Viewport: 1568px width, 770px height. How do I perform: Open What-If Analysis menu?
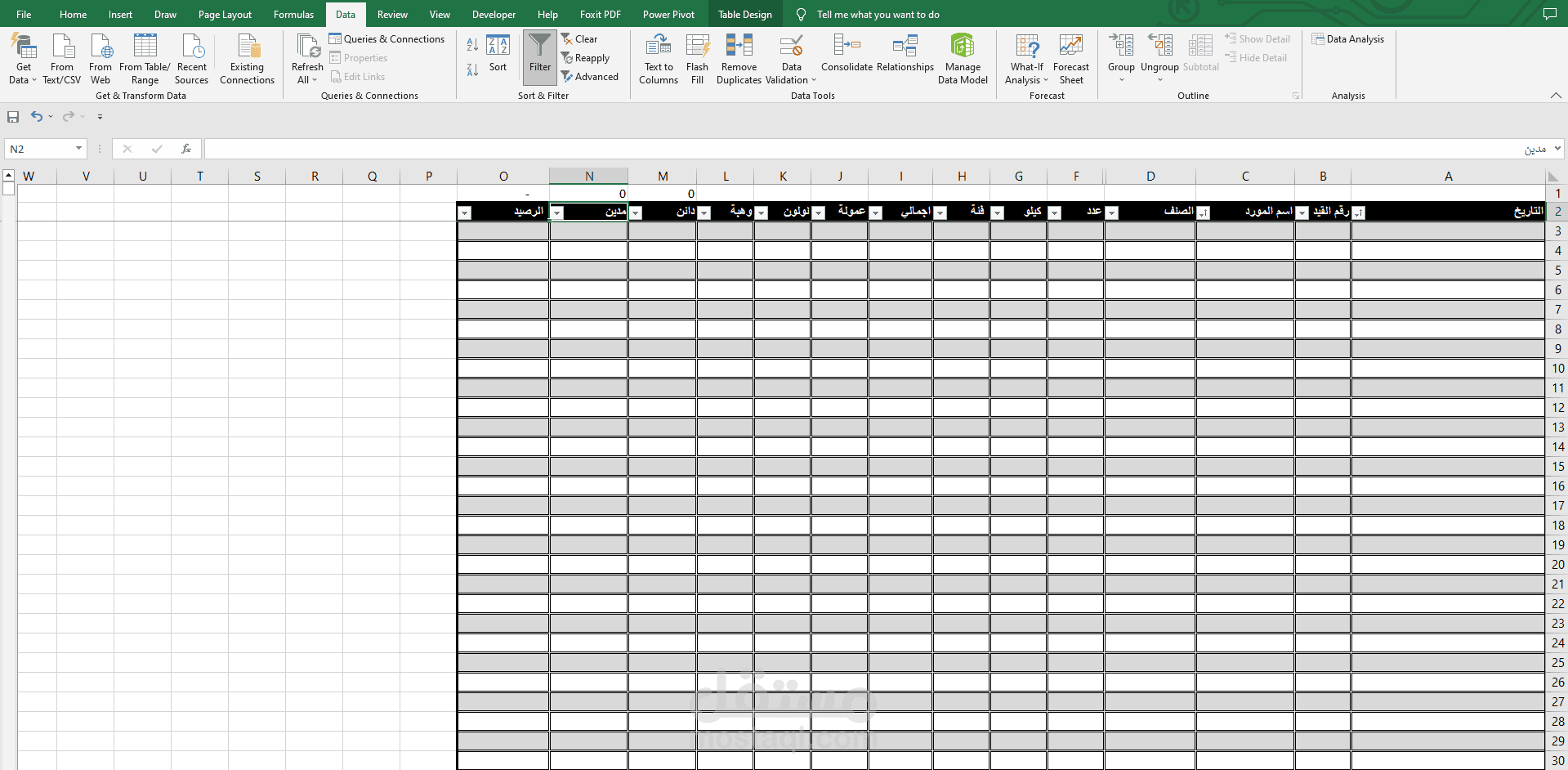pos(1026,59)
